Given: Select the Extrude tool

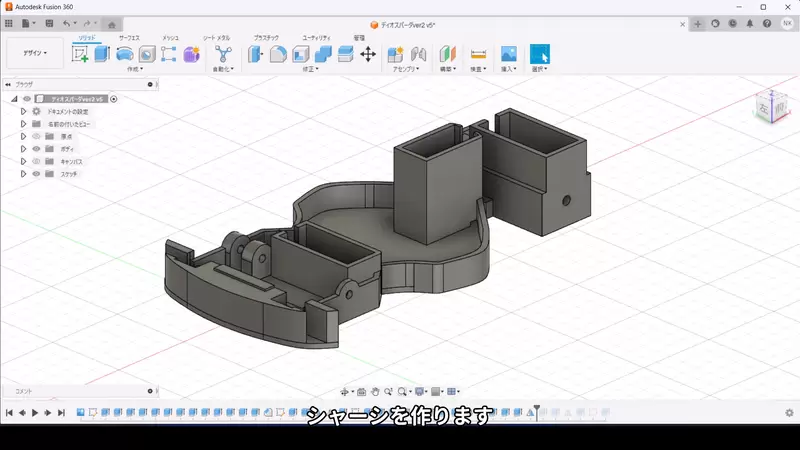Looking at the screenshot, I should 102,54.
